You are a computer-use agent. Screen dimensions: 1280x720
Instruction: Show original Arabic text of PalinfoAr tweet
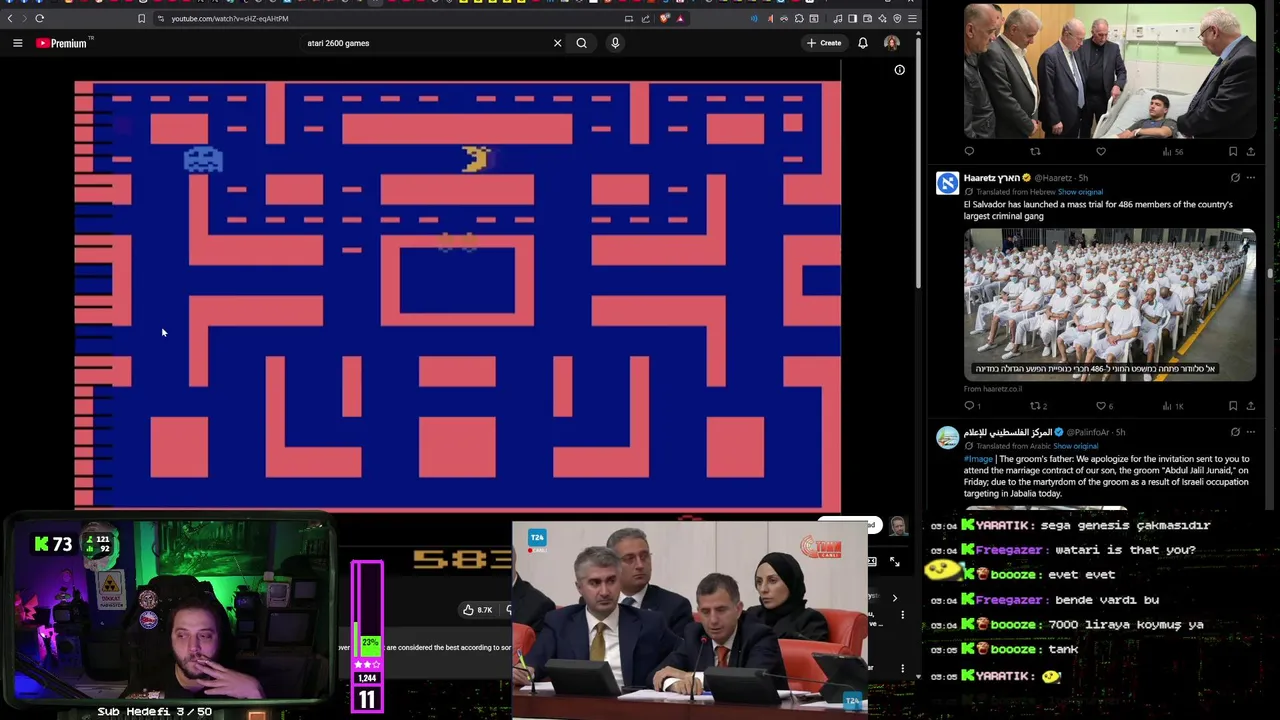[x=1075, y=446]
